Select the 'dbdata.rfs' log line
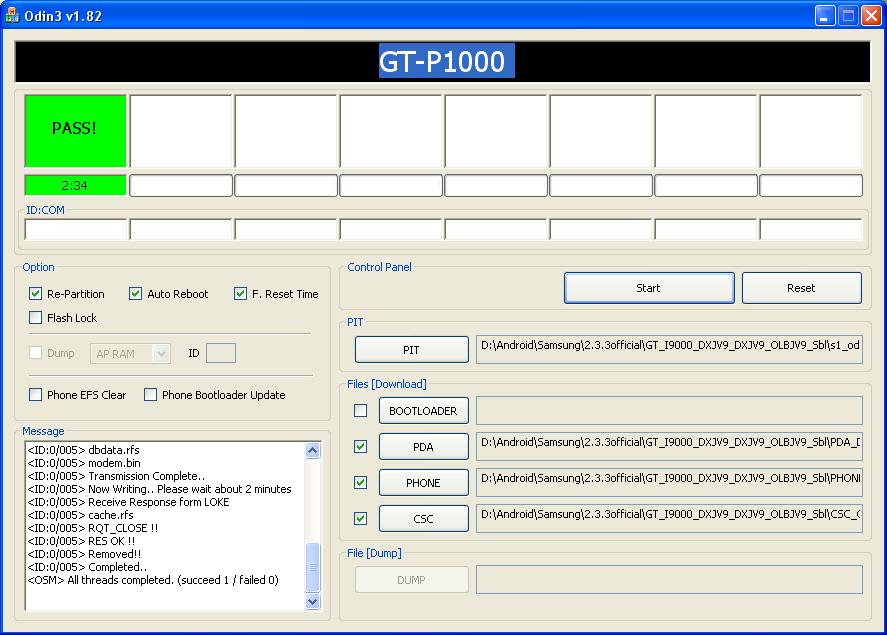Viewport: 887px width, 635px height. (x=83, y=450)
